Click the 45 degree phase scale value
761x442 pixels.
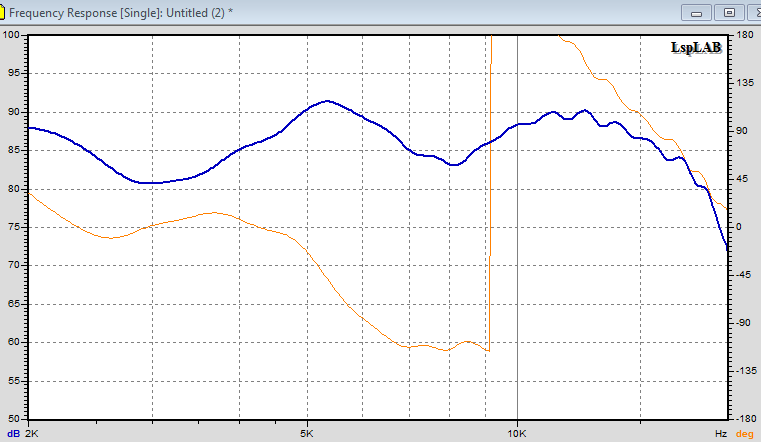742,179
